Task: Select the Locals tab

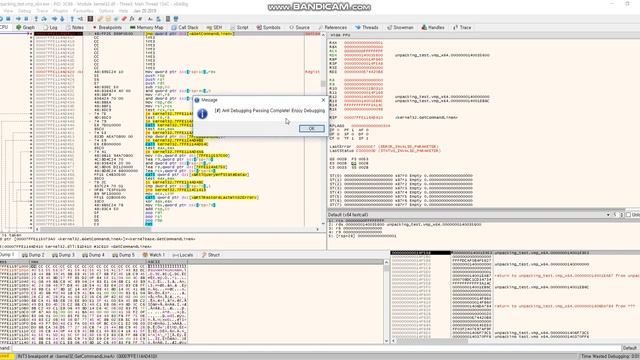Action: click(183, 255)
